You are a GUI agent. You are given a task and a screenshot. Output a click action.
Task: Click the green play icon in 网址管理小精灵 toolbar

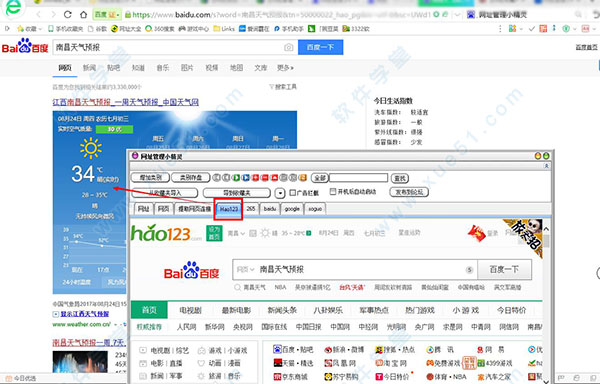236,177
